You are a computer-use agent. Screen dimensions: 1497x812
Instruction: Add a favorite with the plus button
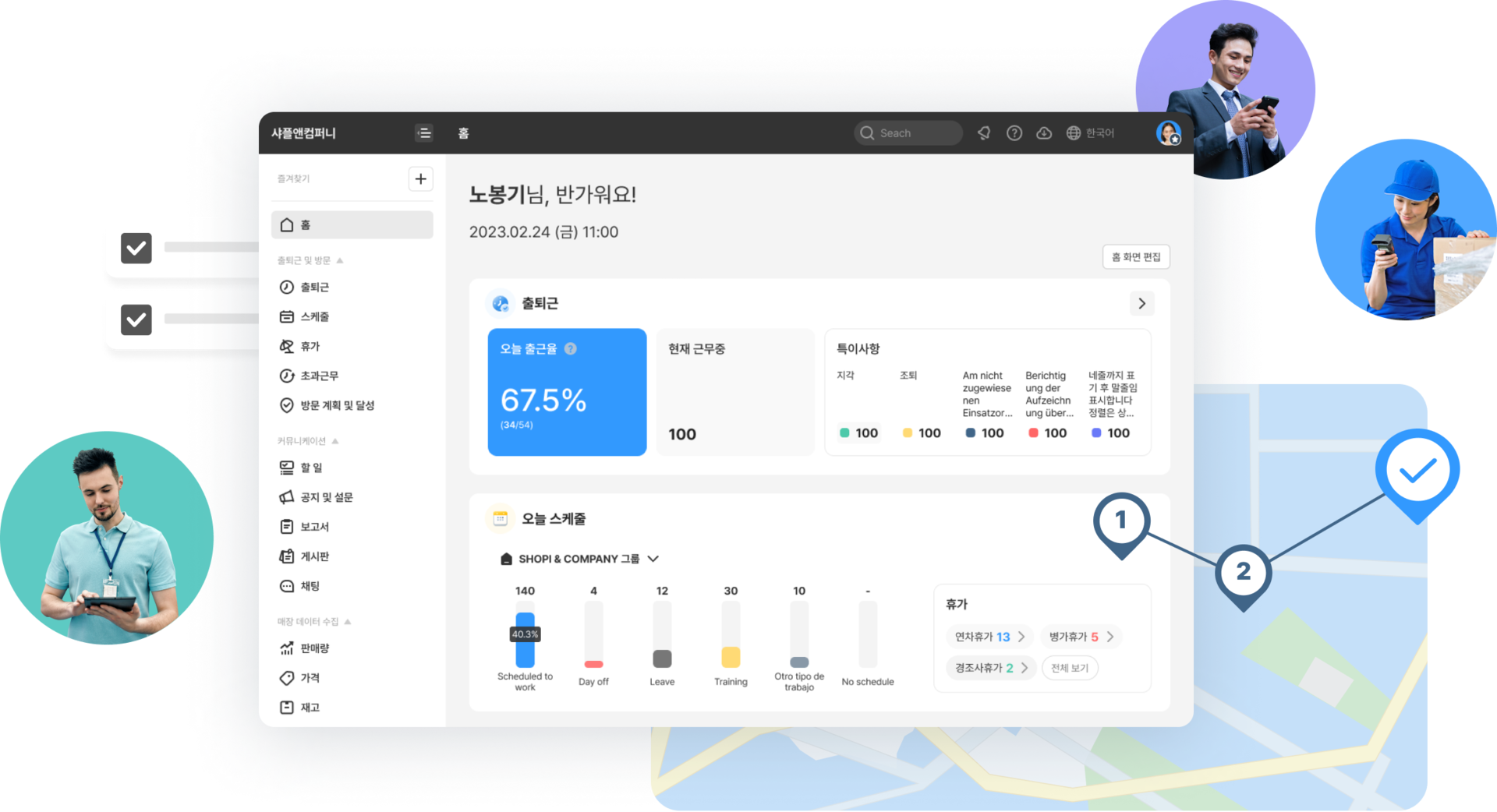[420, 179]
